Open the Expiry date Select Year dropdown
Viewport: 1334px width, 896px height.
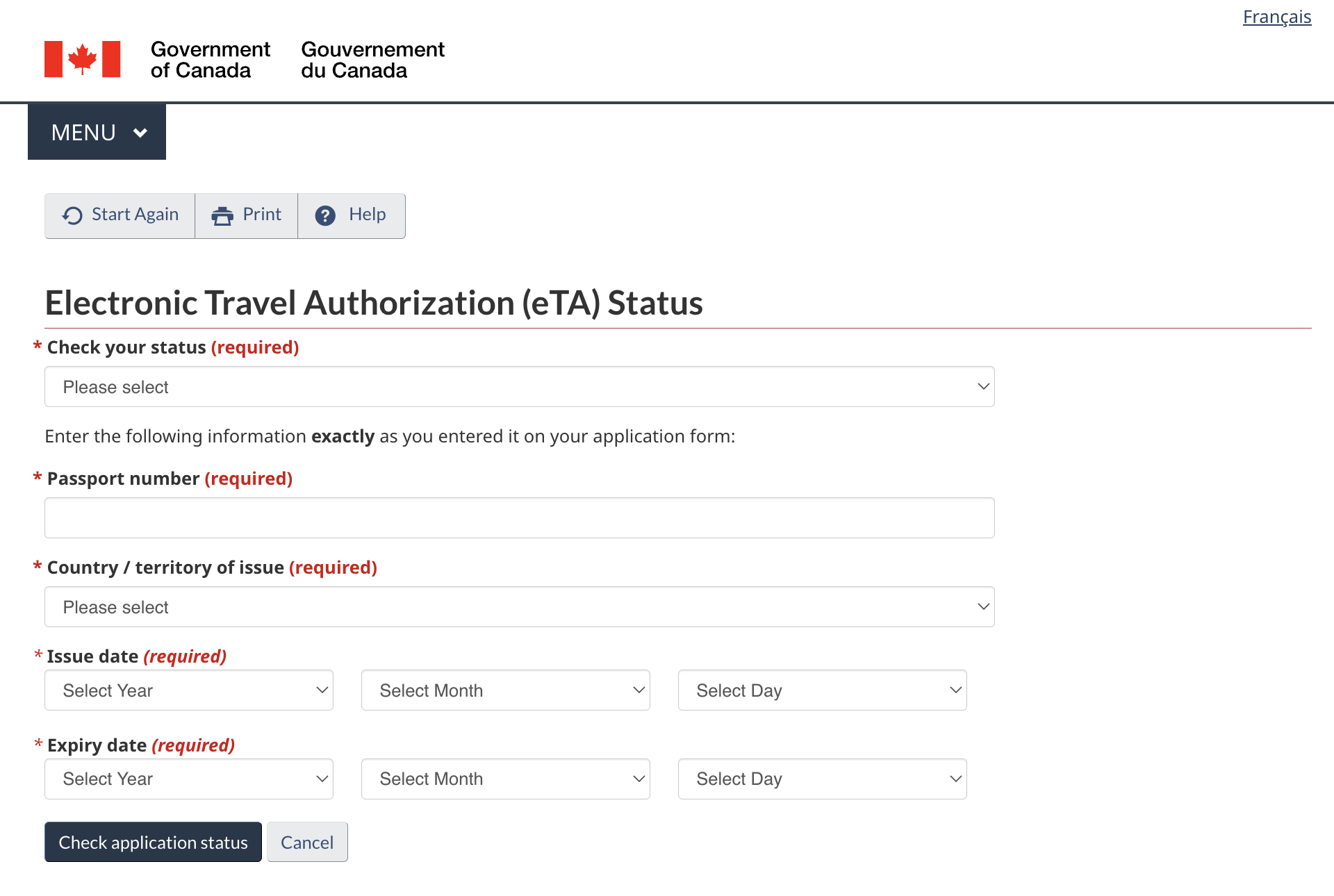pos(188,779)
